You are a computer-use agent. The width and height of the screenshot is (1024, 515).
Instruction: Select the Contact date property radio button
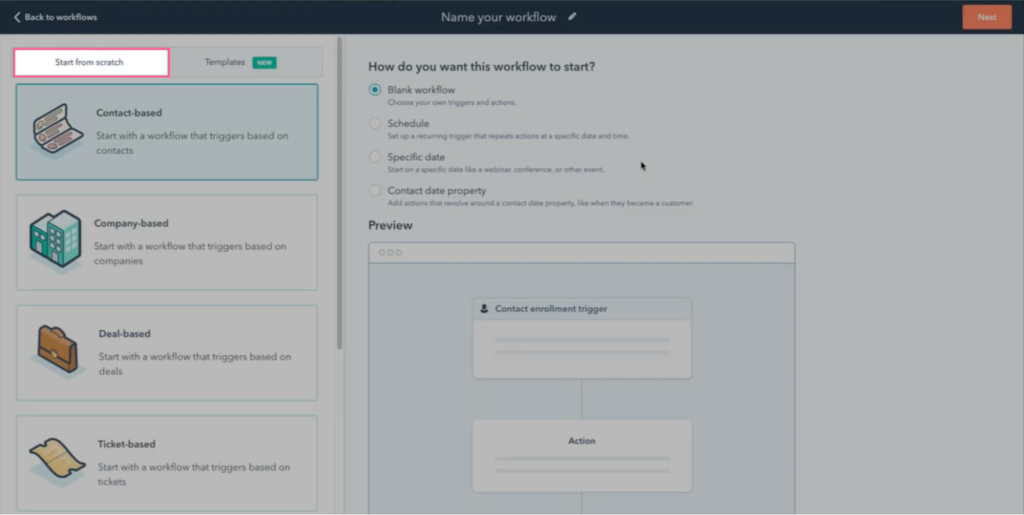point(375,191)
